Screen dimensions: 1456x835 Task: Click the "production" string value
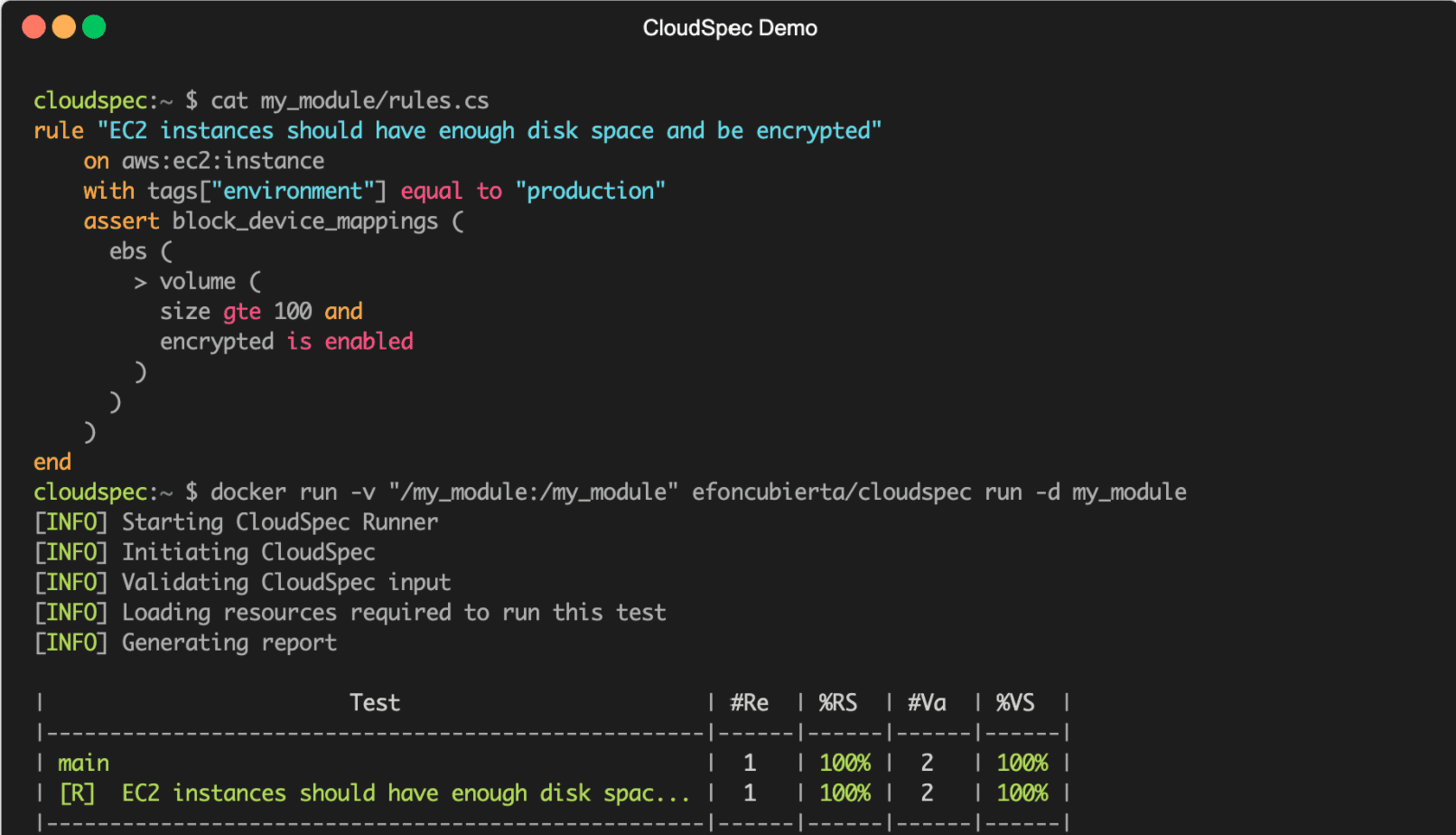point(591,191)
